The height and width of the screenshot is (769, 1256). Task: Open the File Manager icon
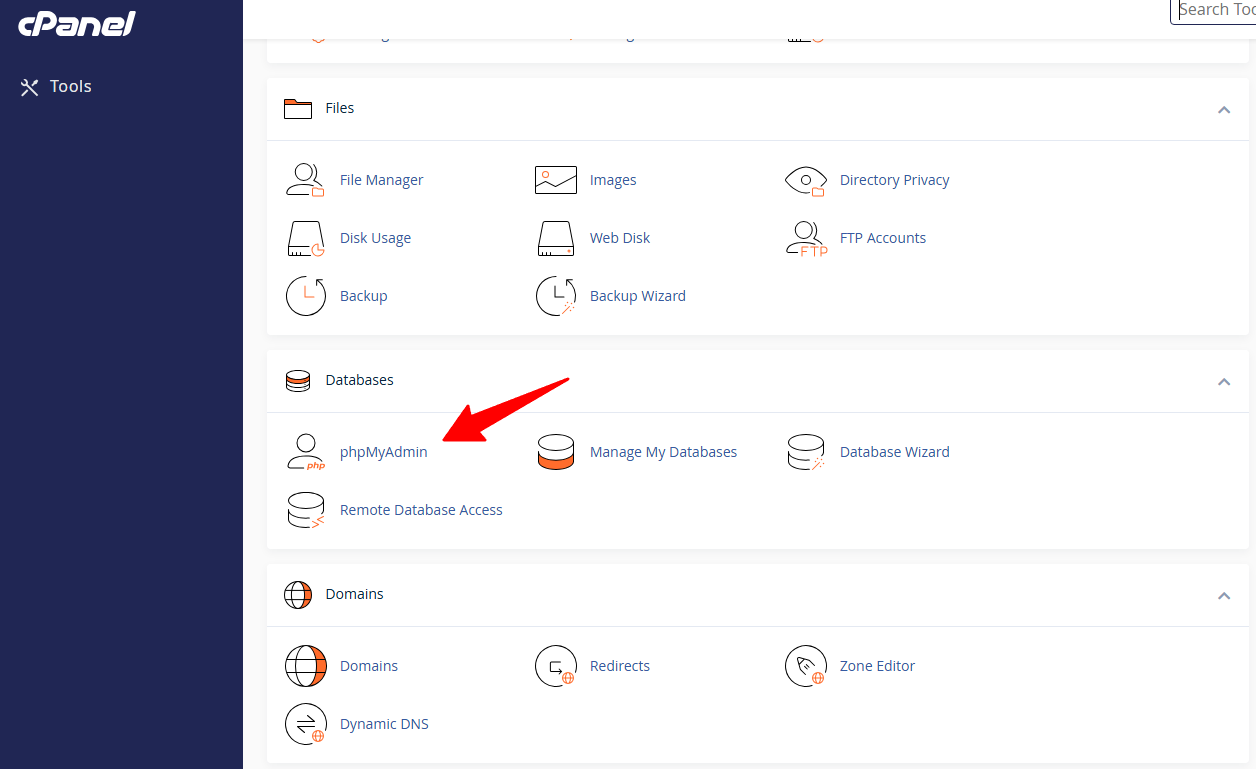pyautogui.click(x=305, y=180)
